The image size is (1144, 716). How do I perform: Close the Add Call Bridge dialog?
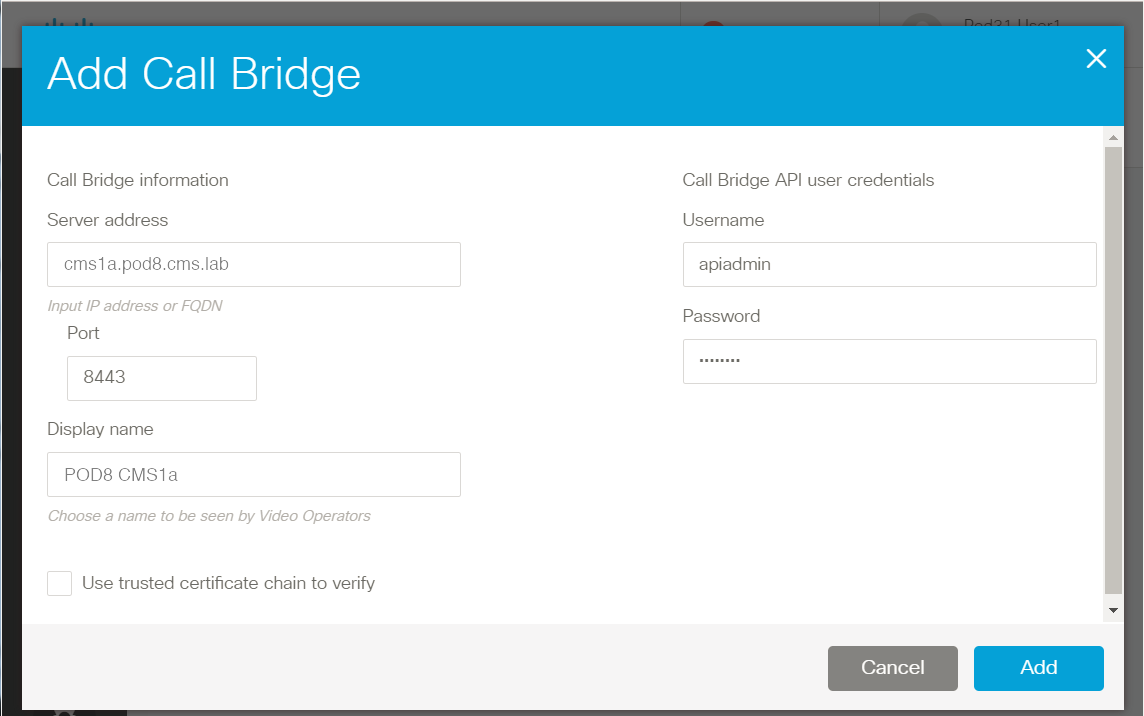pos(1096,59)
